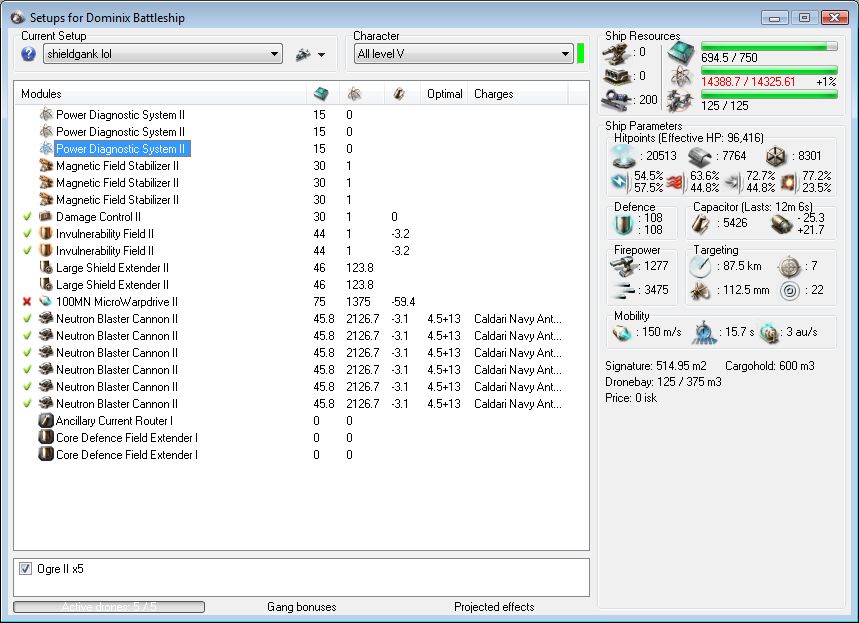Click the capacitor capacity icon showing 5426
Screen dimensions: 859x623
point(700,224)
